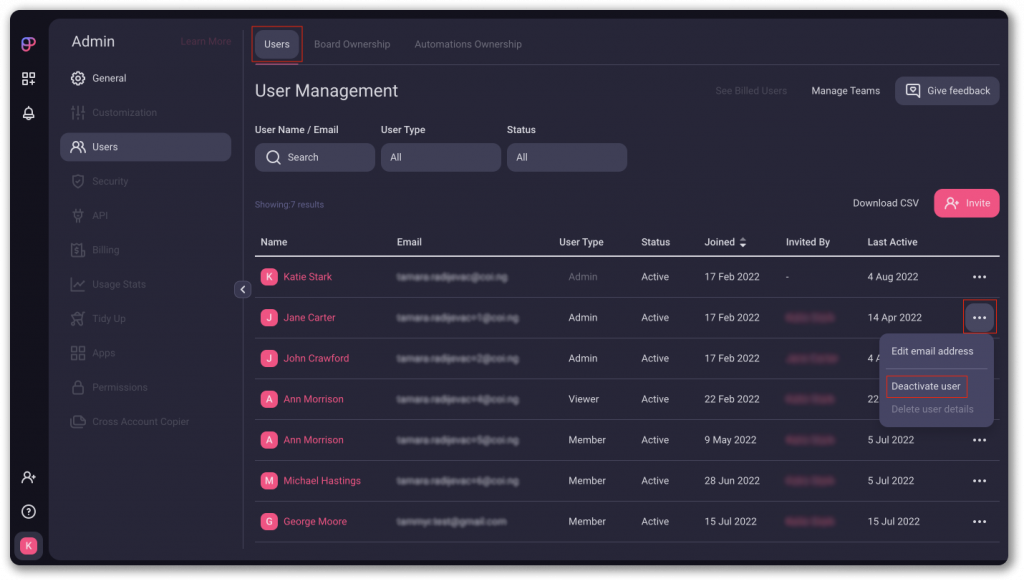This screenshot has width=1024, height=581.
Task: Open the Status filter dropdown
Action: tap(566, 157)
